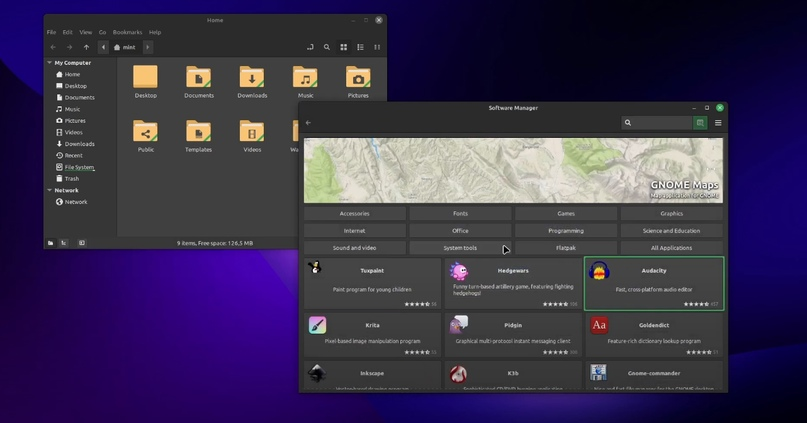
Task: Click the search icon in file manager toolbar
Action: click(326, 47)
